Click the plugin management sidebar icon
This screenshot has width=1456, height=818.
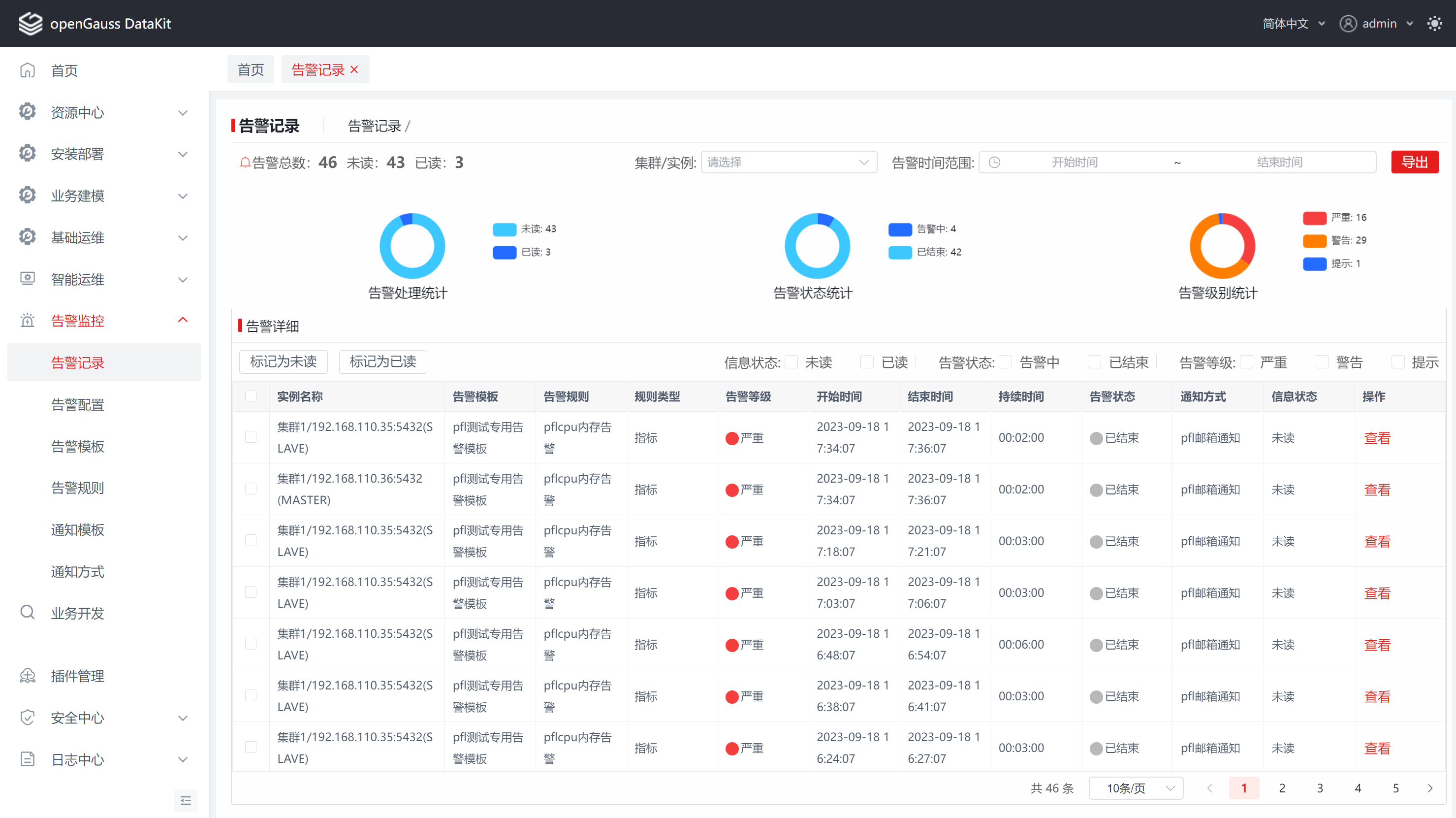point(27,676)
